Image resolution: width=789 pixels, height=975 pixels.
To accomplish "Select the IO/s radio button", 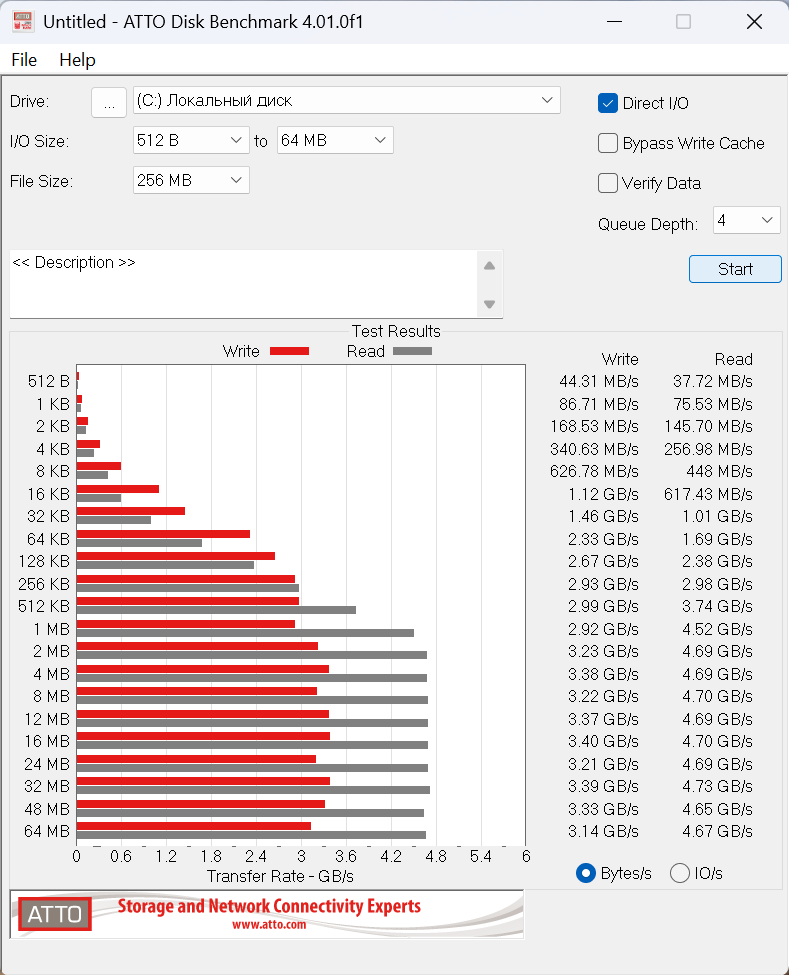I will [680, 873].
